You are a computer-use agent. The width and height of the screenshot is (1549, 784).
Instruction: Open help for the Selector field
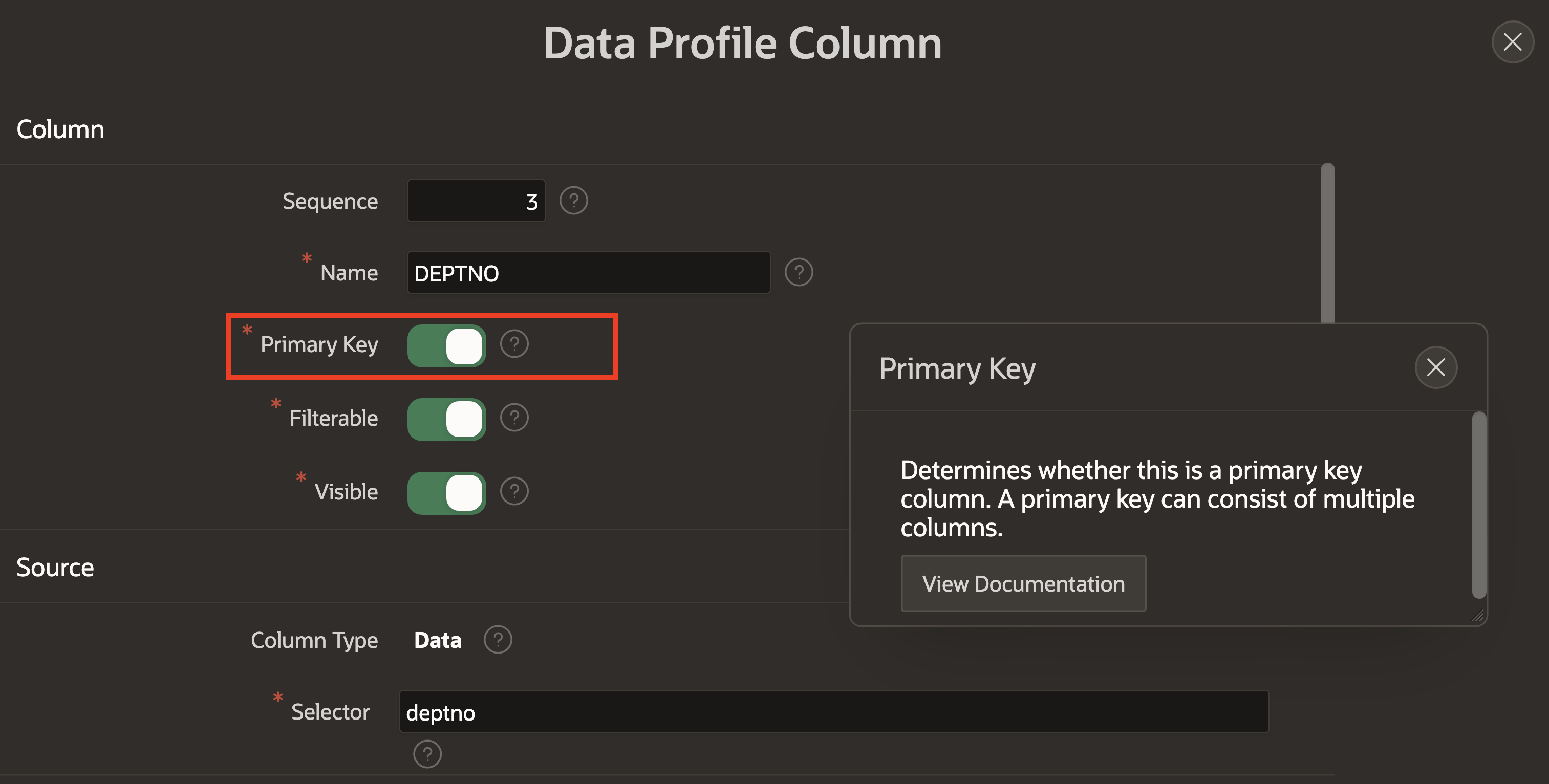[x=427, y=753]
